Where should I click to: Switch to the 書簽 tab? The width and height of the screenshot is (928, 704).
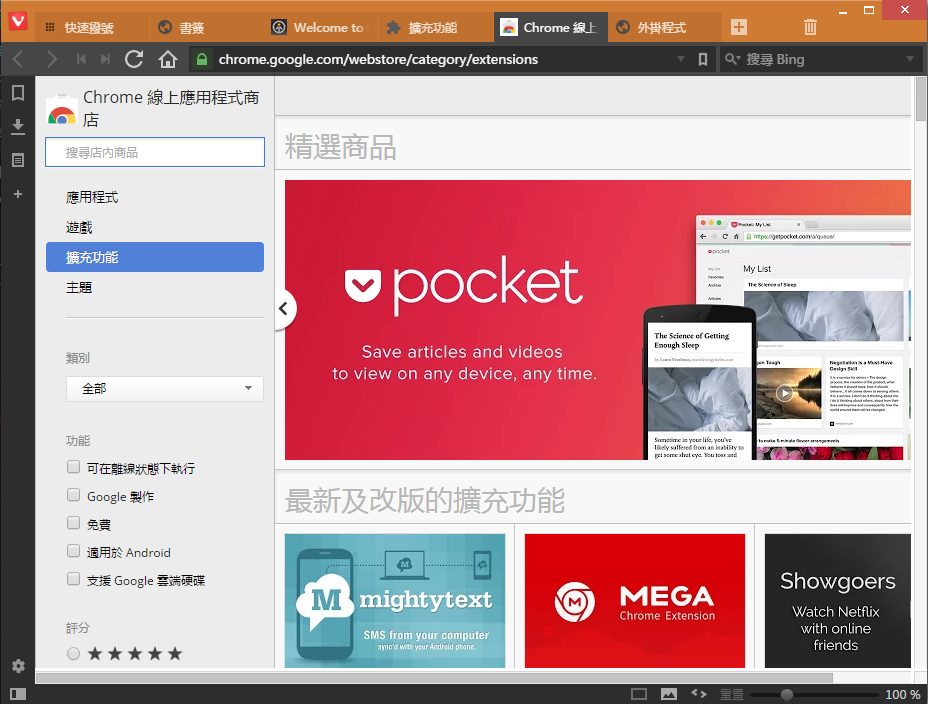[205, 27]
